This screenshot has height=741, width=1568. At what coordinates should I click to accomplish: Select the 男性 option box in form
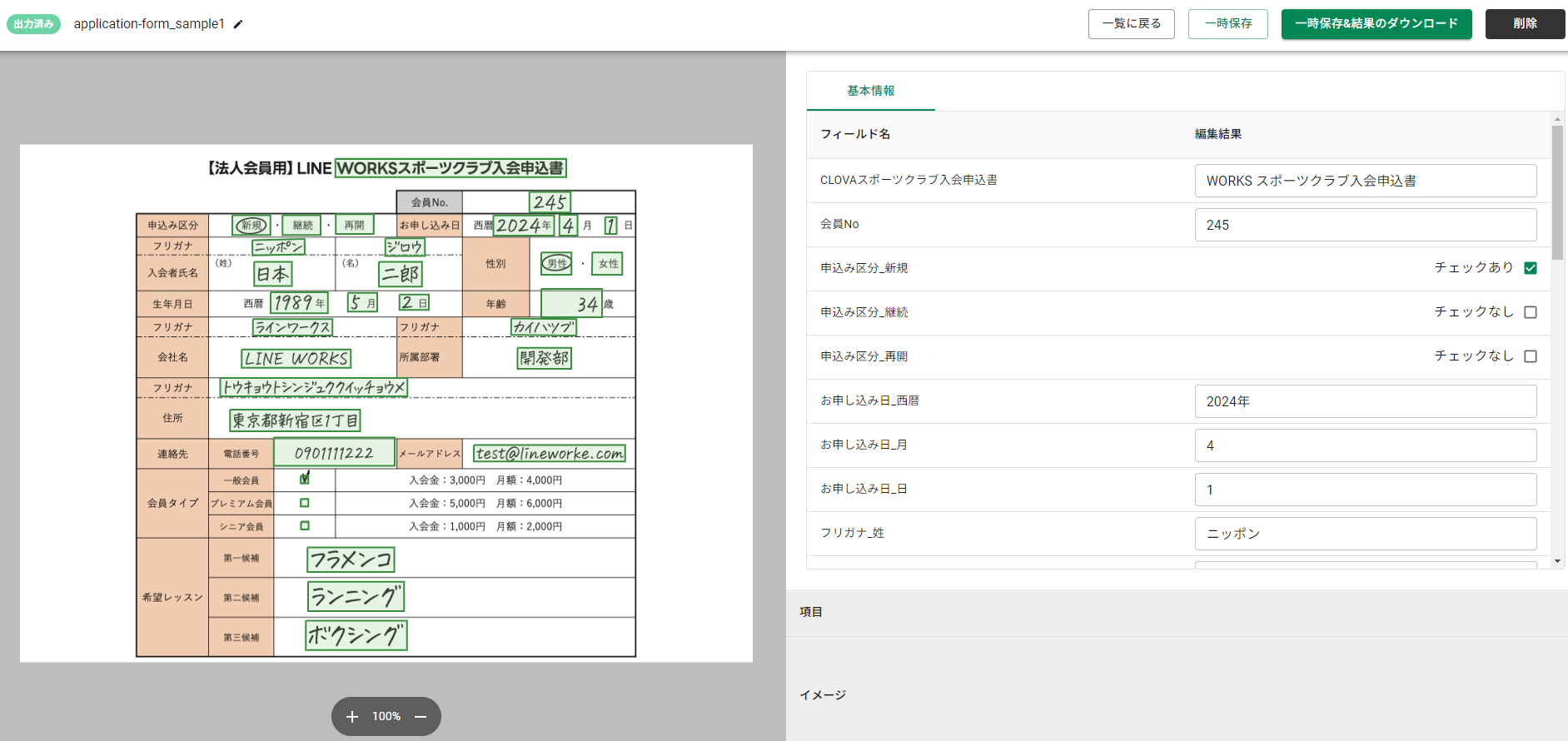(x=556, y=263)
